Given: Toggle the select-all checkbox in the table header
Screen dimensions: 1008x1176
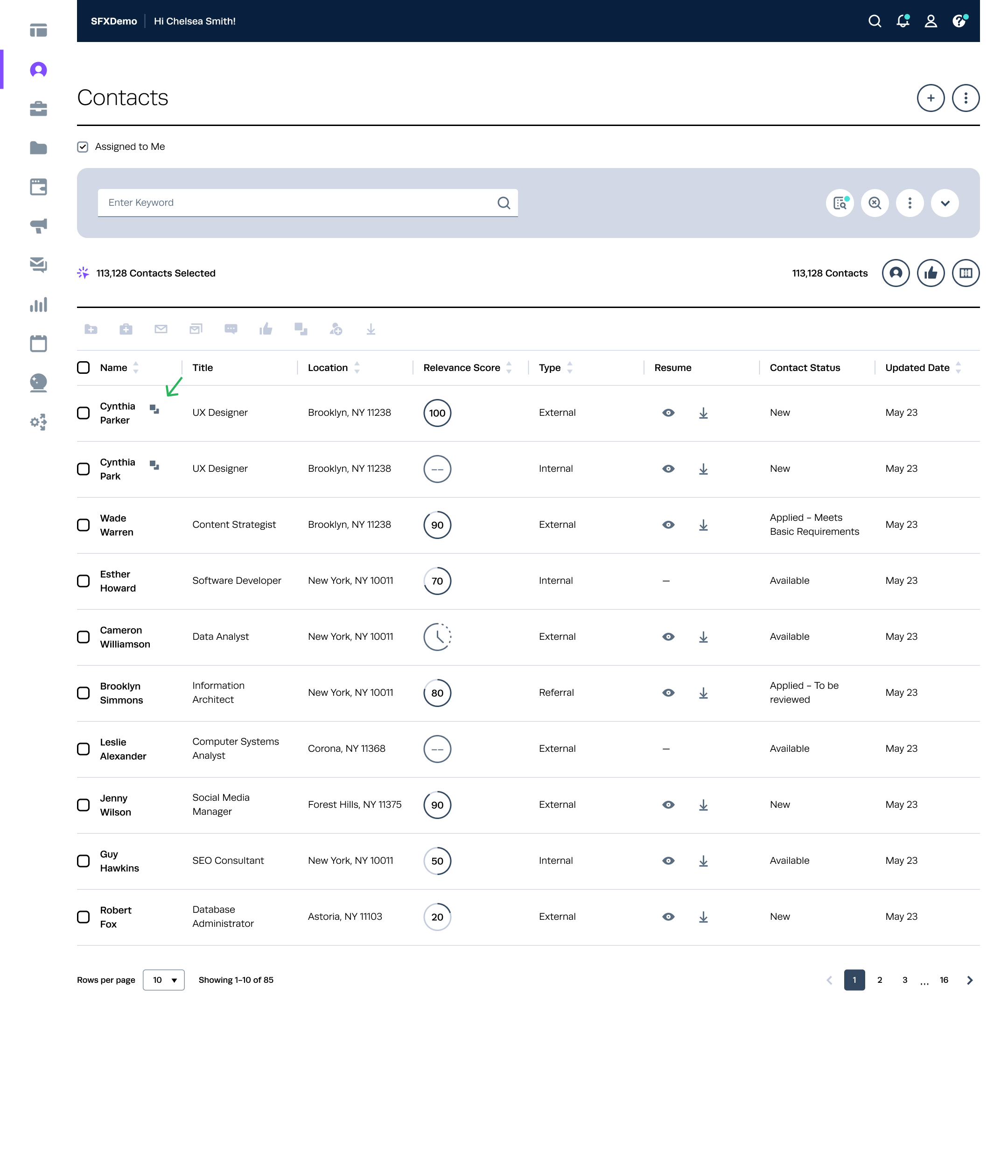Looking at the screenshot, I should click(83, 367).
